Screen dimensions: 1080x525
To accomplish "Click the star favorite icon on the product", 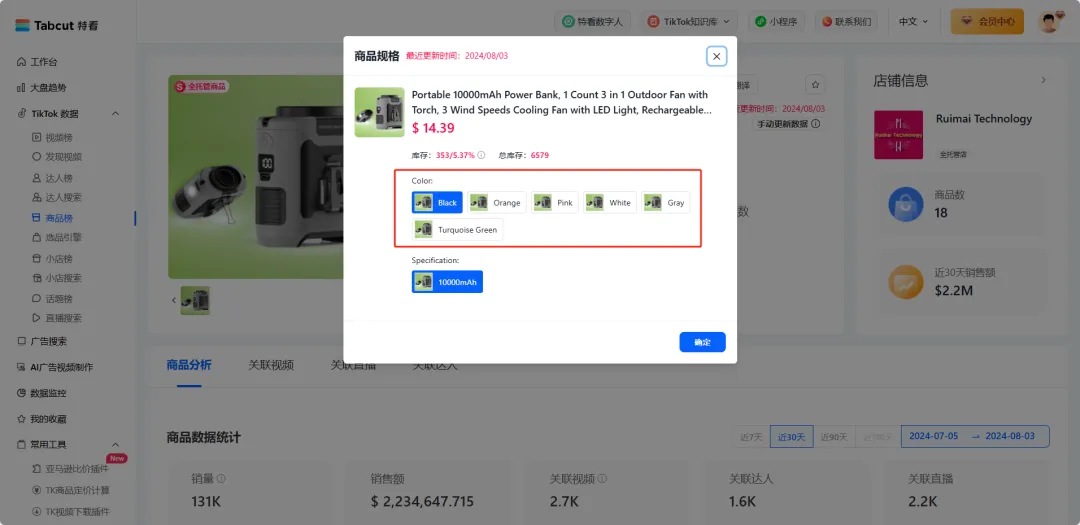I will (x=816, y=85).
